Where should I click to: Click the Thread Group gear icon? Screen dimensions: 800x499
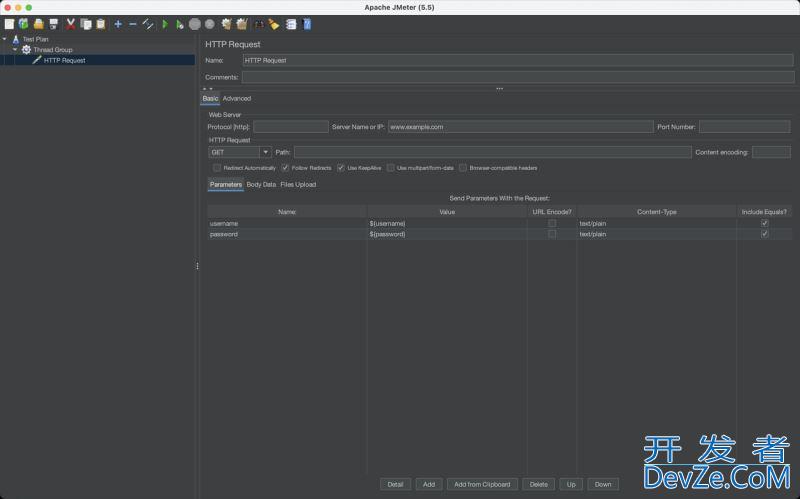pyautogui.click(x=26, y=49)
